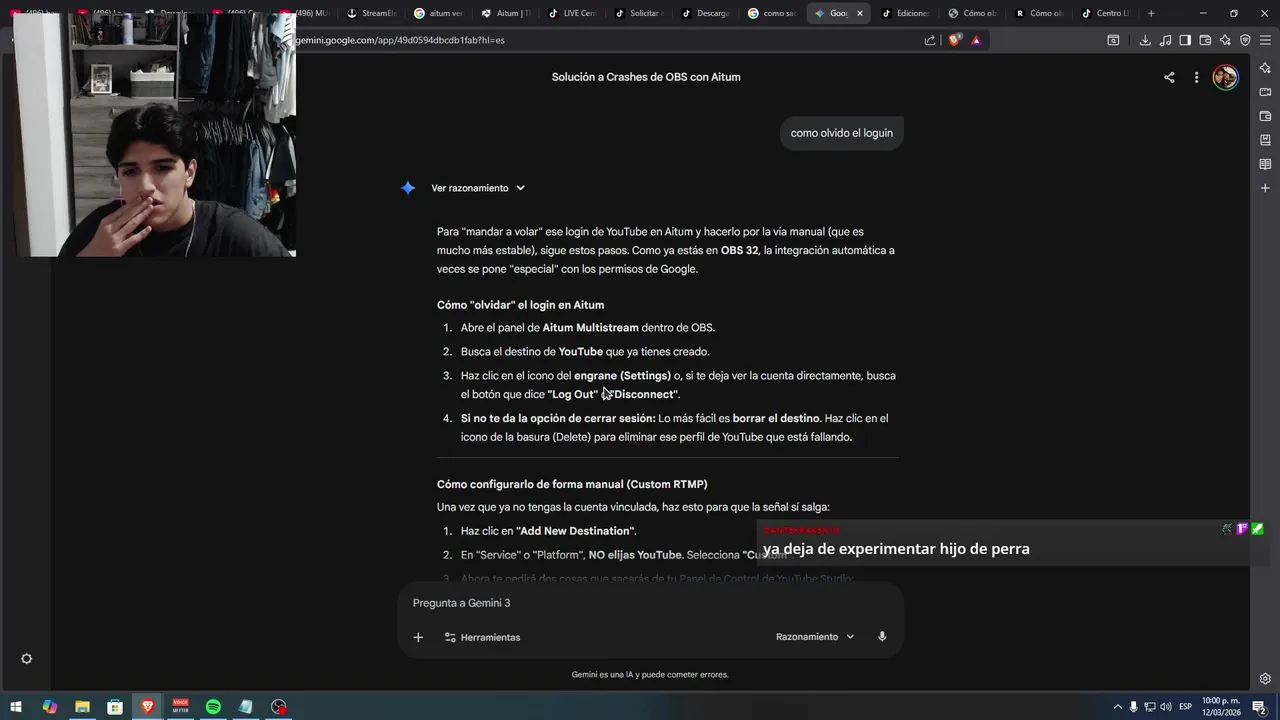Viewport: 1280px width, 720px height.
Task: Switch to the Ediciones TikTok tab
Action: click(906, 13)
